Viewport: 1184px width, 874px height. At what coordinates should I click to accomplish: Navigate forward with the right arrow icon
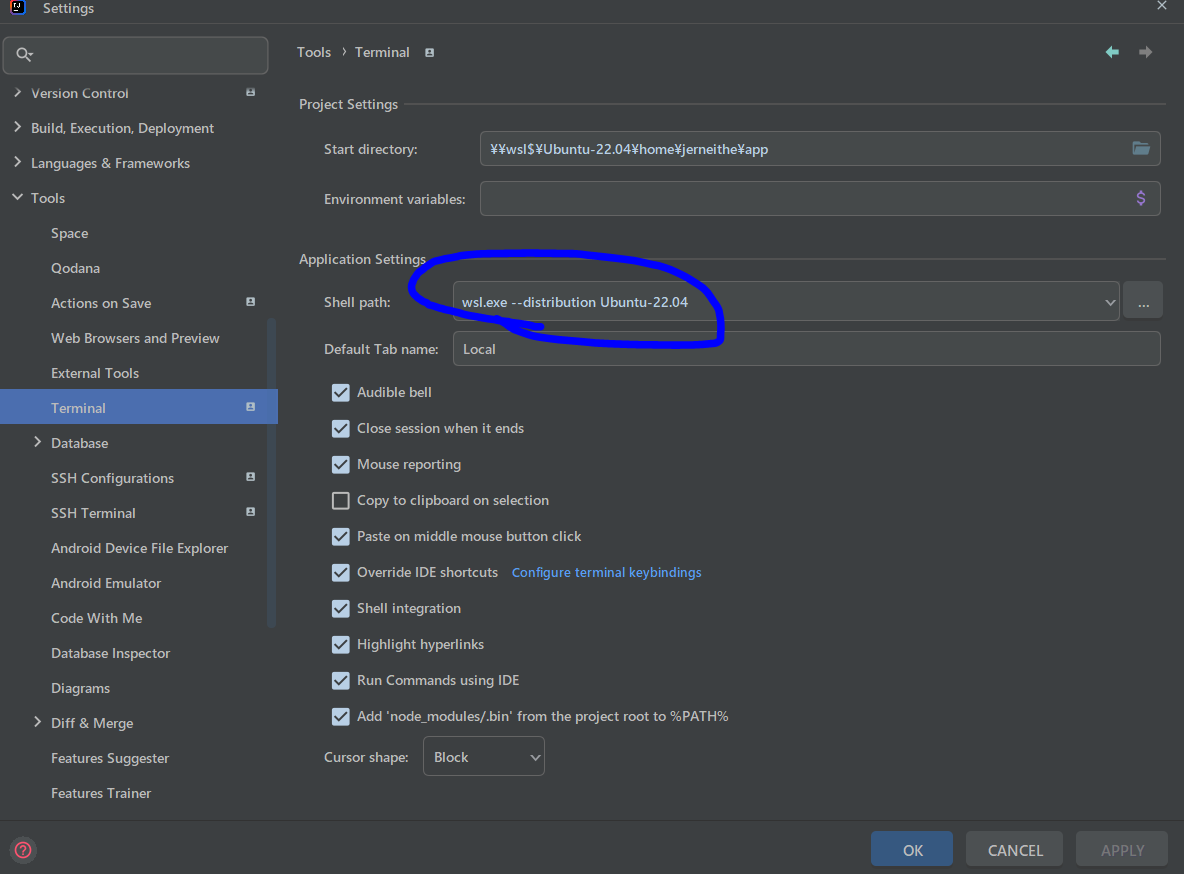pyautogui.click(x=1145, y=52)
